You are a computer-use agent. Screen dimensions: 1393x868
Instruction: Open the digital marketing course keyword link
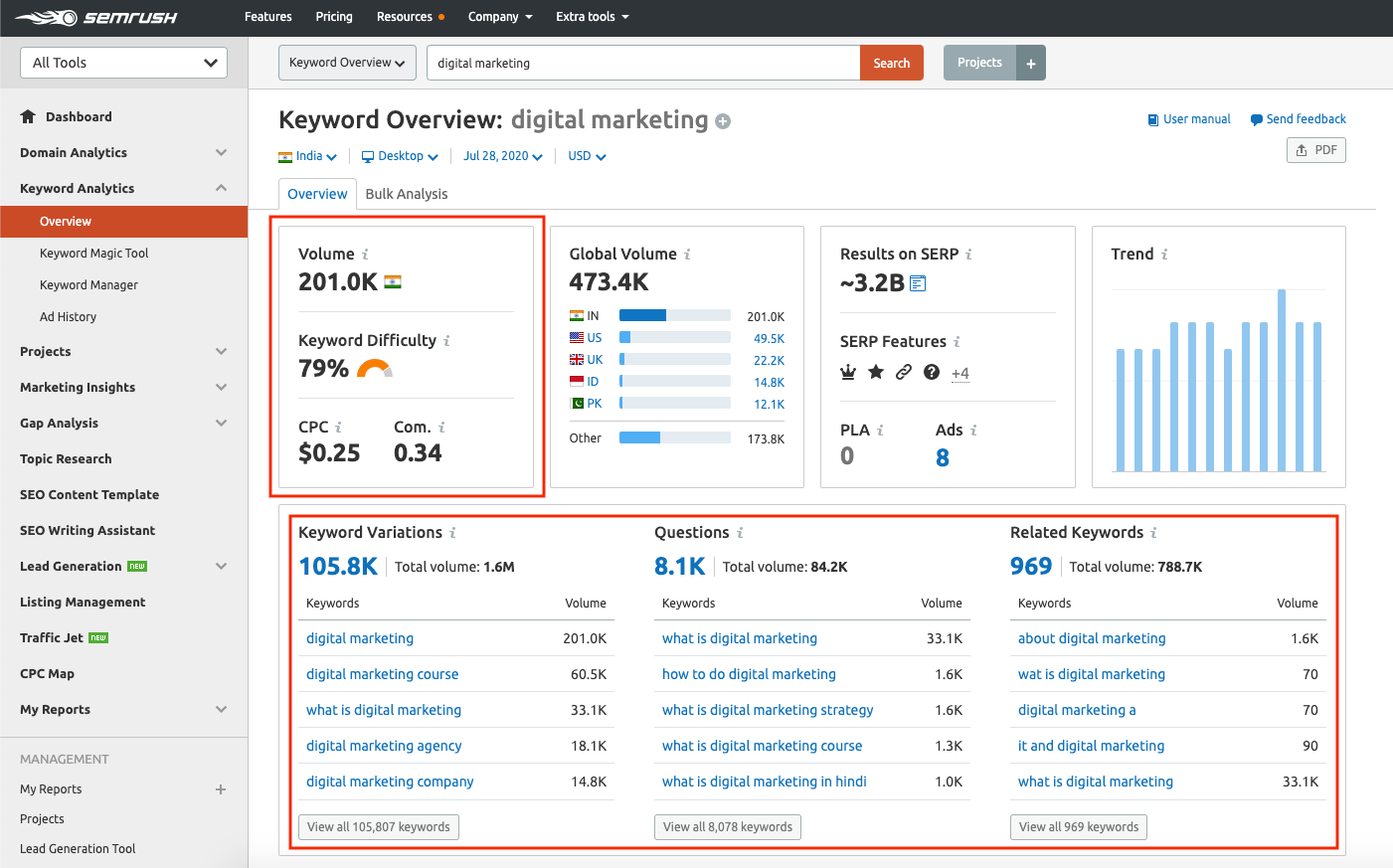pos(382,674)
